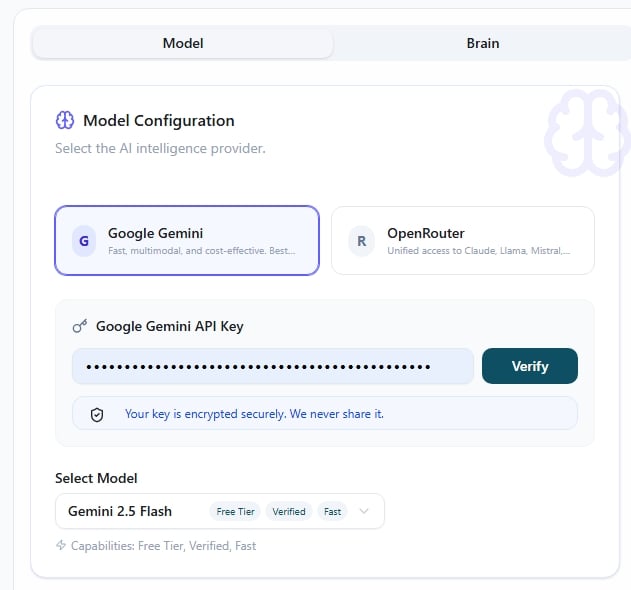Select the Google Gemini provider card
The height and width of the screenshot is (590, 631).
click(x=187, y=241)
